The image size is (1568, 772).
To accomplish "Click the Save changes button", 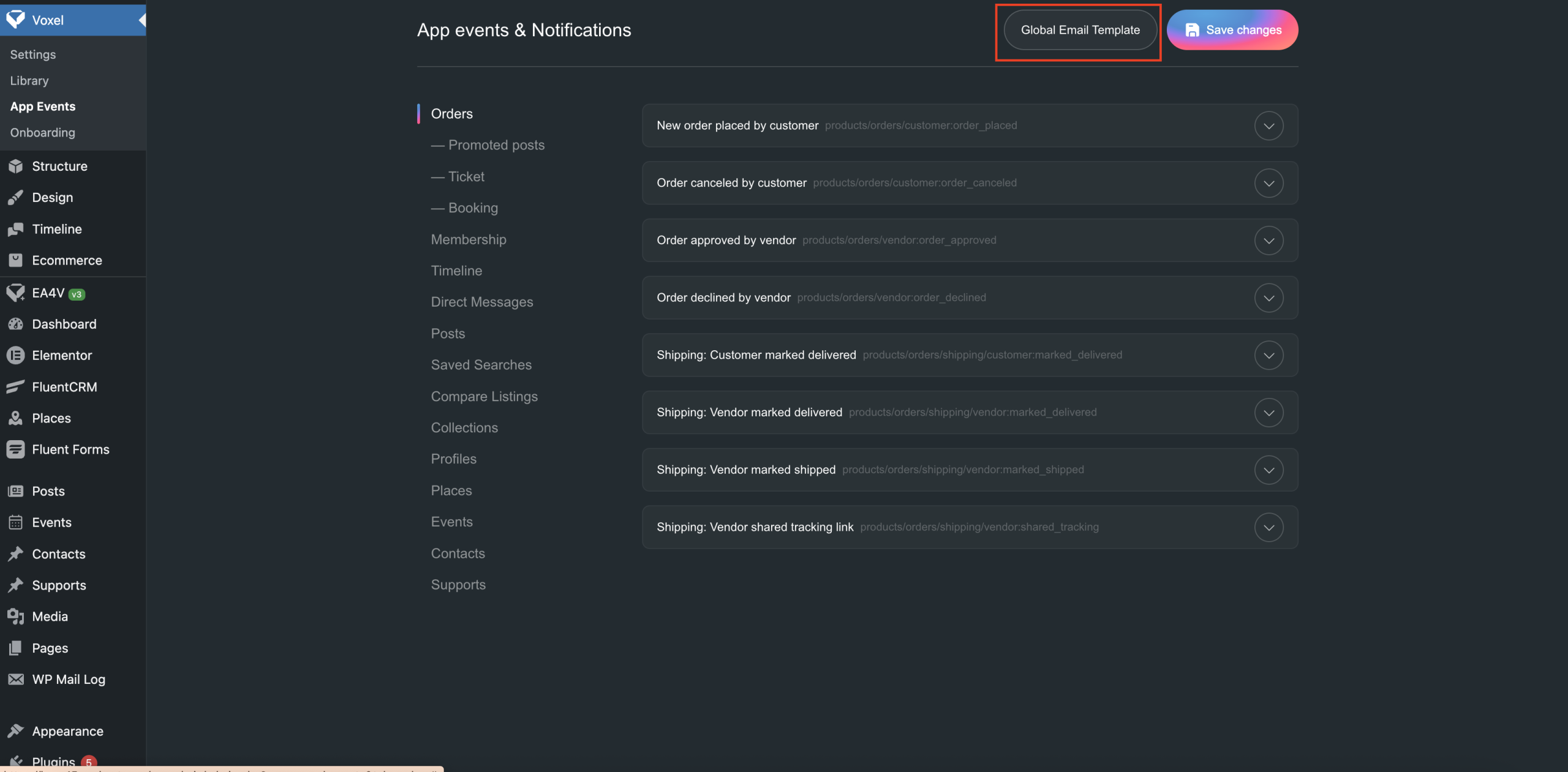I will pos(1232,30).
